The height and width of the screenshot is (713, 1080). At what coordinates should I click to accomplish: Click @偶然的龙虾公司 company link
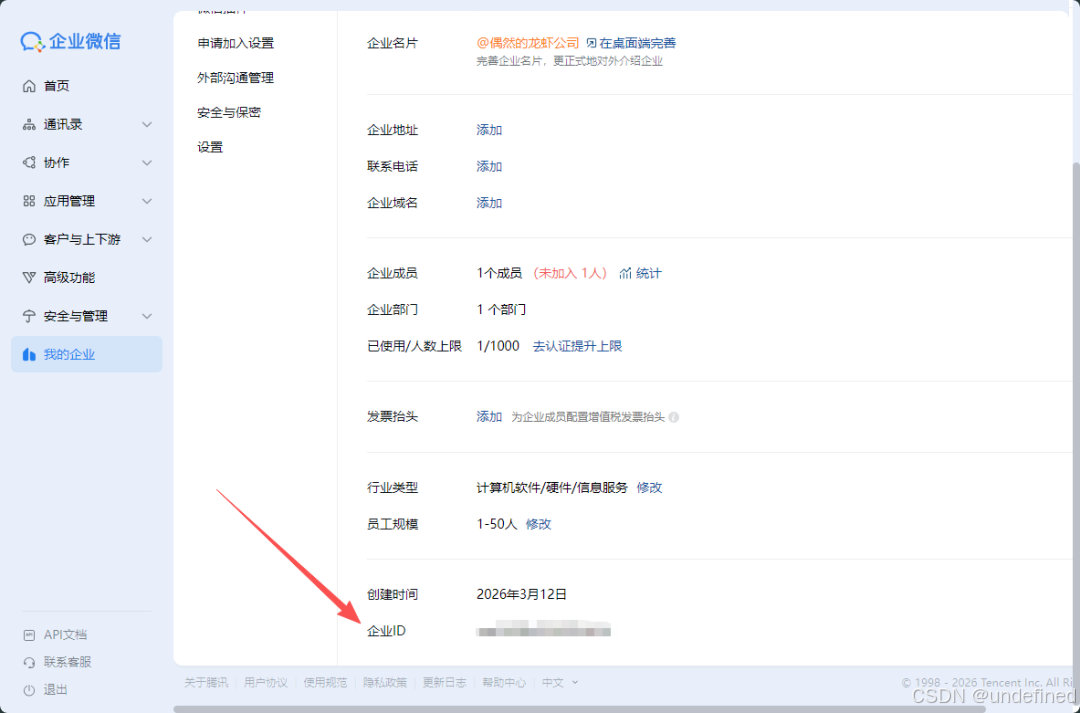528,43
